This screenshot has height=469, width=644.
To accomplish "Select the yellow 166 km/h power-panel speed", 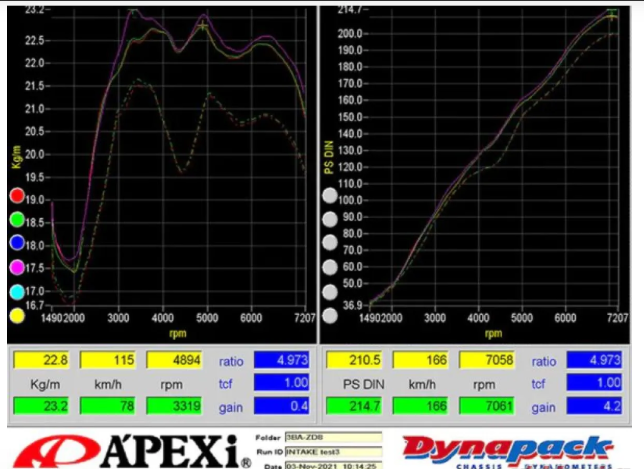I will (421, 360).
